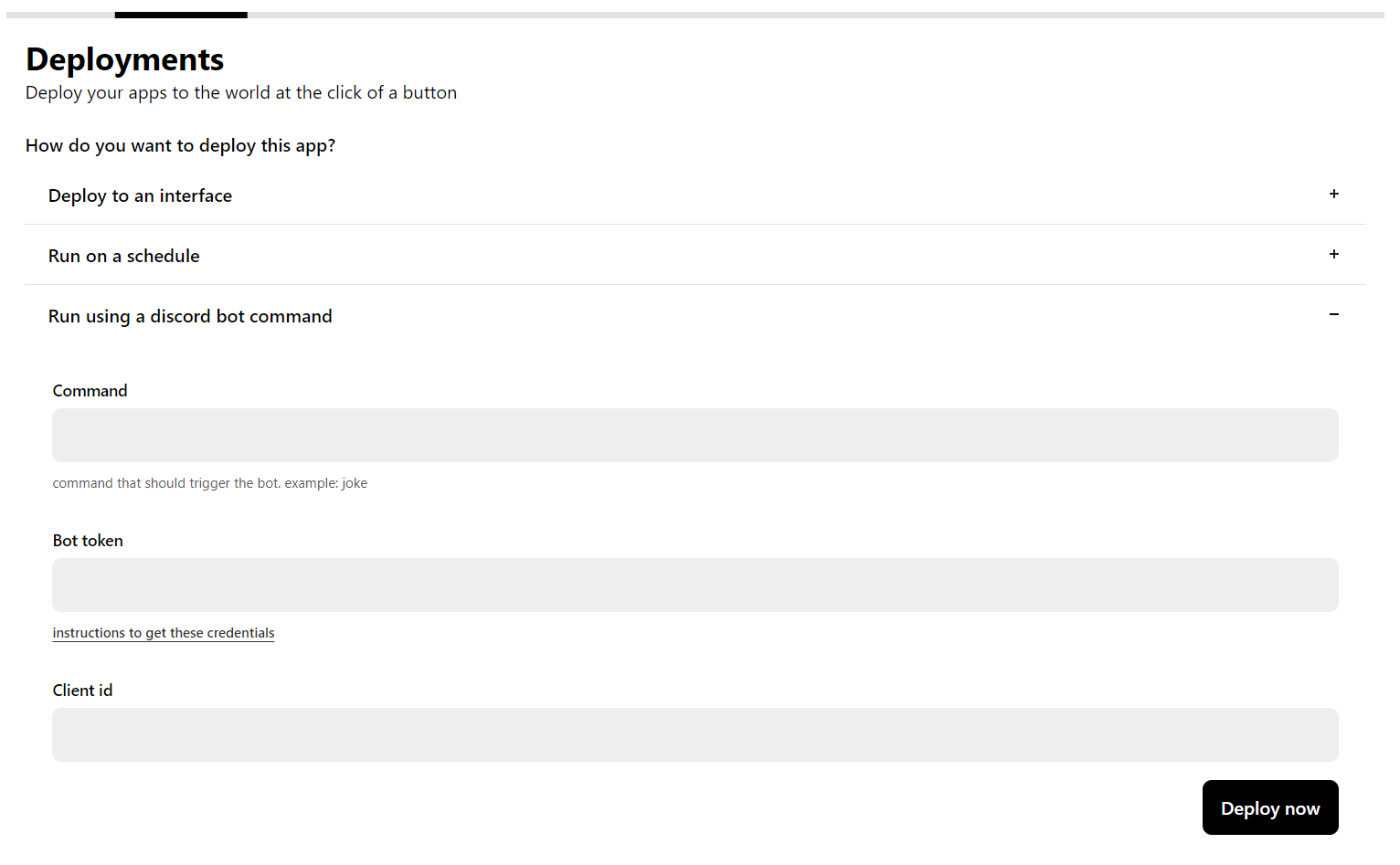1400x865 pixels.
Task: Open the Deploy to an interface header
Action: tap(140, 195)
